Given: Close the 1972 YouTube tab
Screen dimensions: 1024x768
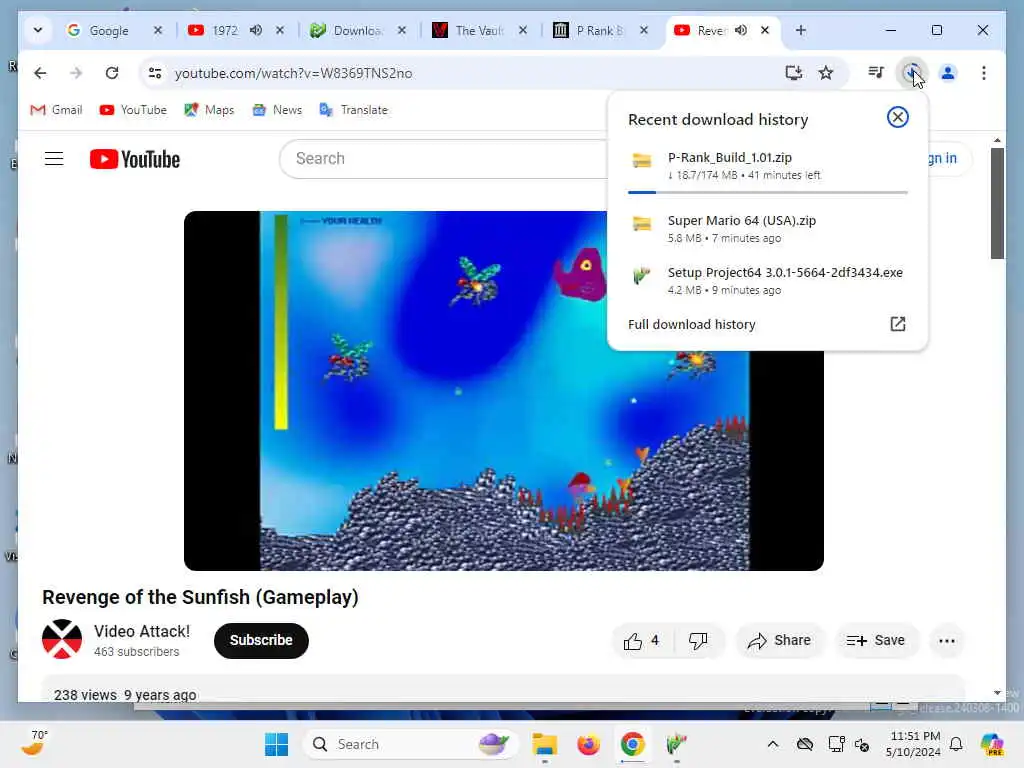Looking at the screenshot, I should (x=280, y=30).
